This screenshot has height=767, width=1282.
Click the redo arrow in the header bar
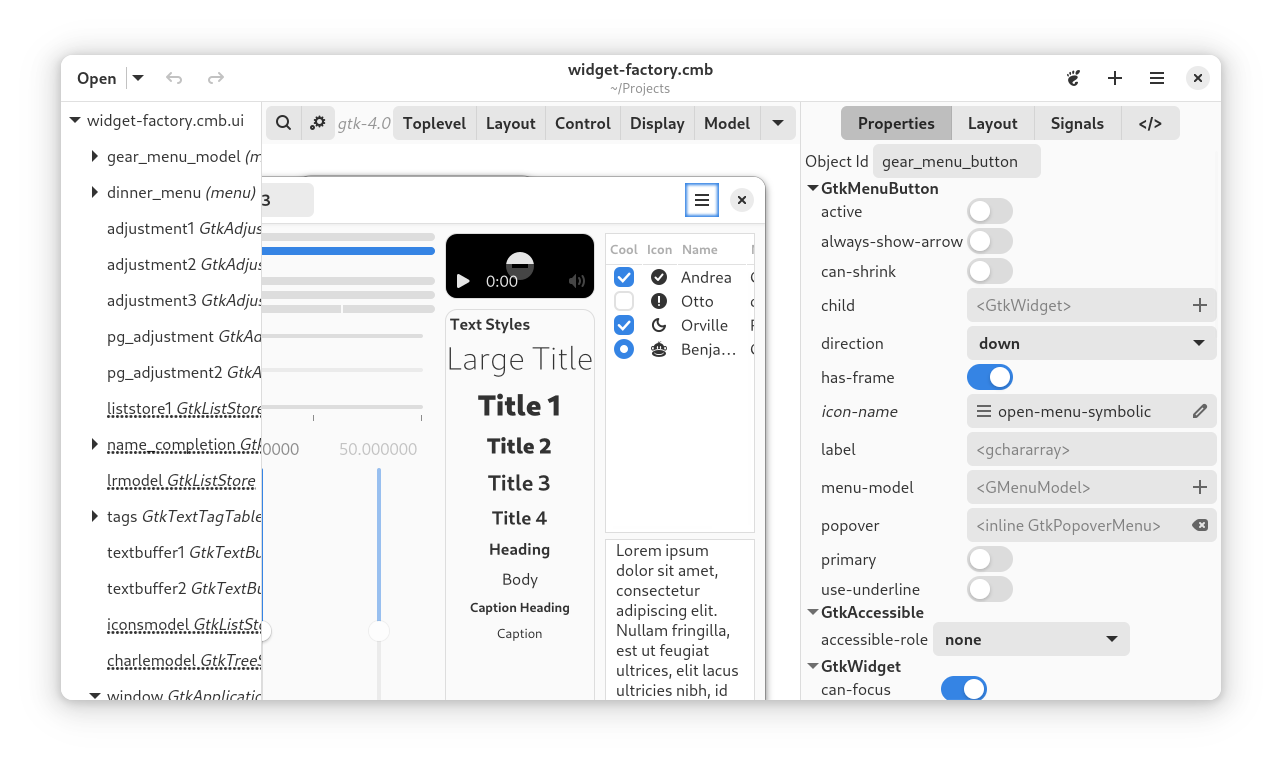[215, 78]
